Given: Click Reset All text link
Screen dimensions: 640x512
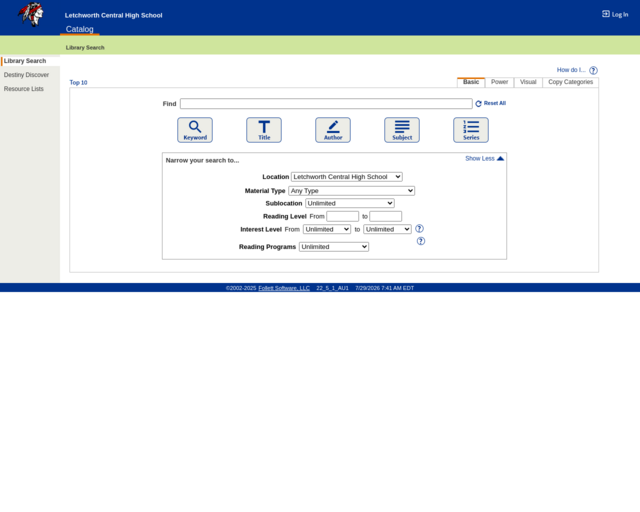Looking at the screenshot, I should click(495, 103).
